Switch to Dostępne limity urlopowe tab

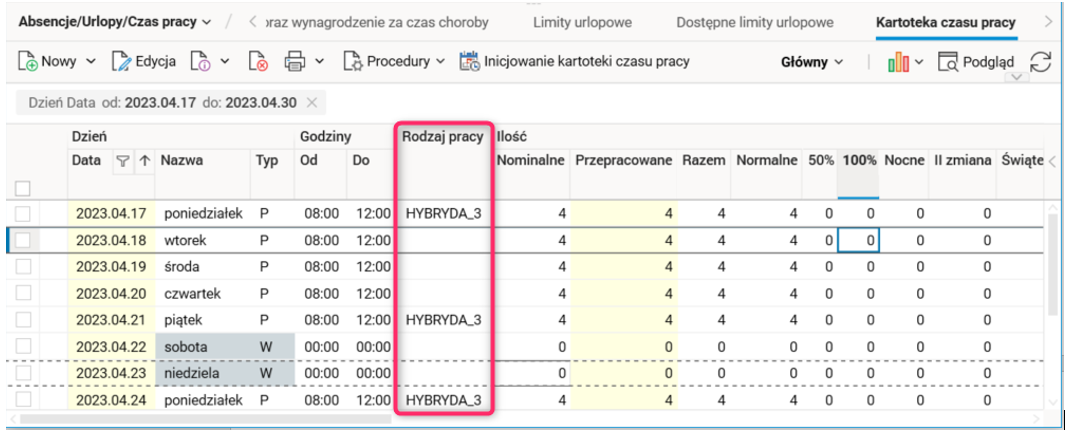click(x=755, y=23)
